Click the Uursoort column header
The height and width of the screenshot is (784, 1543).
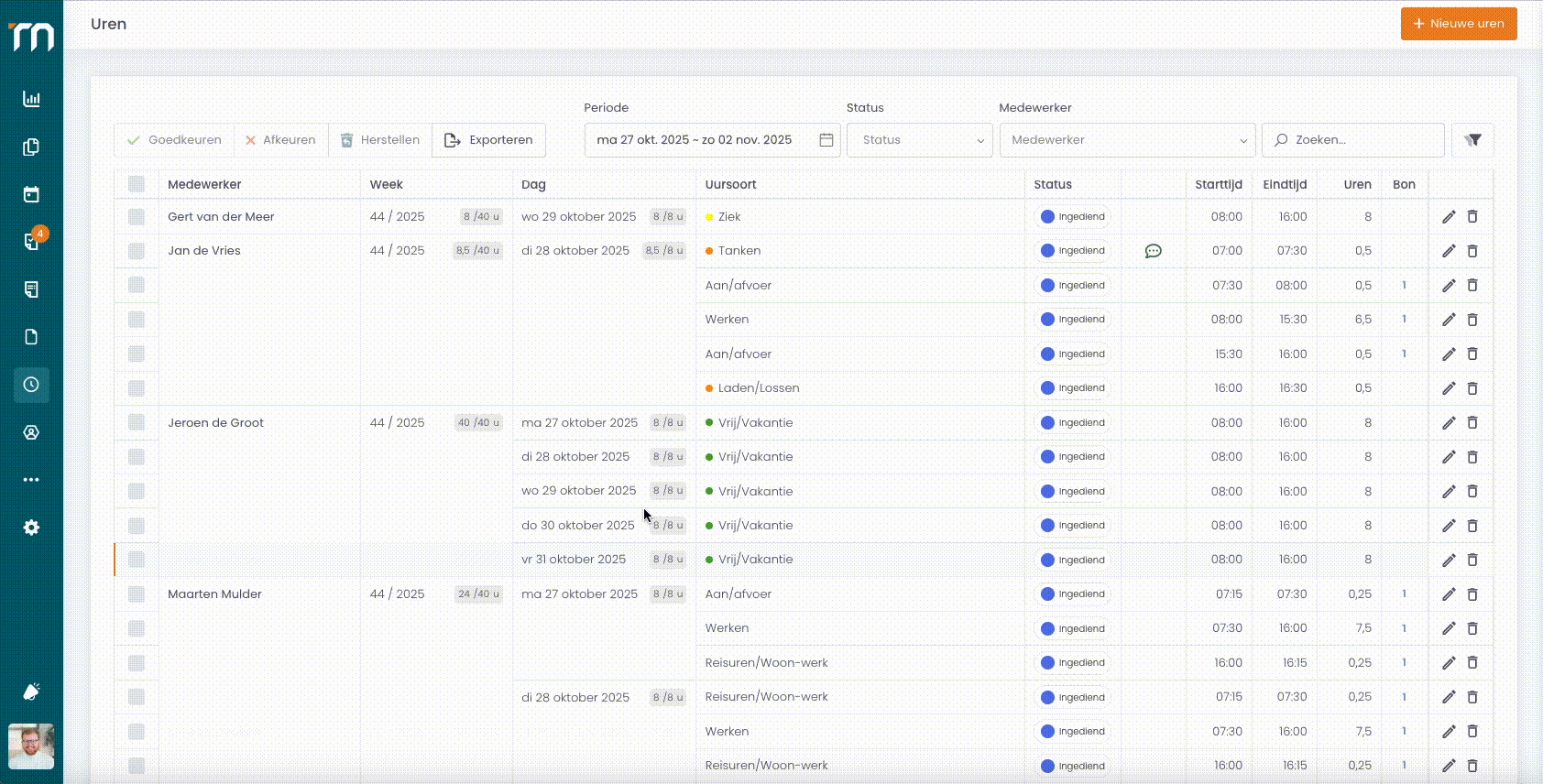[730, 184]
